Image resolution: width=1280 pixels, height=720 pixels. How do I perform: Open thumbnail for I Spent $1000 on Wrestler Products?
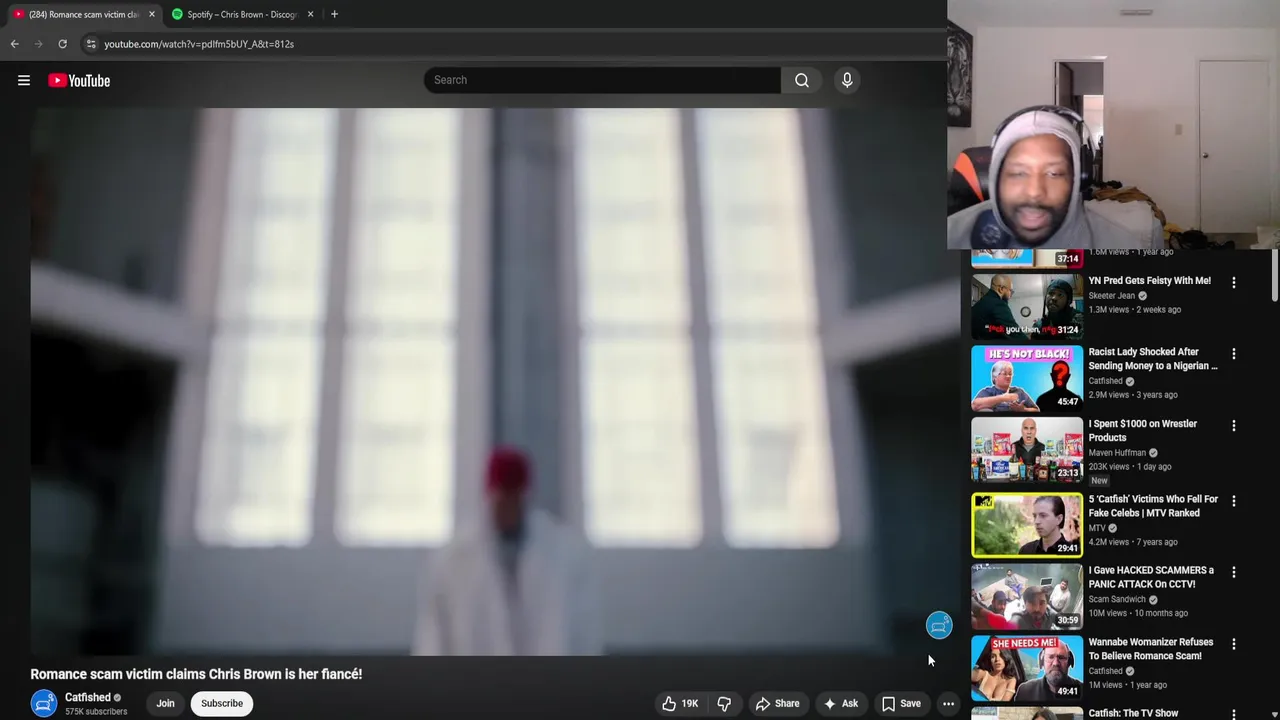coord(1027,450)
